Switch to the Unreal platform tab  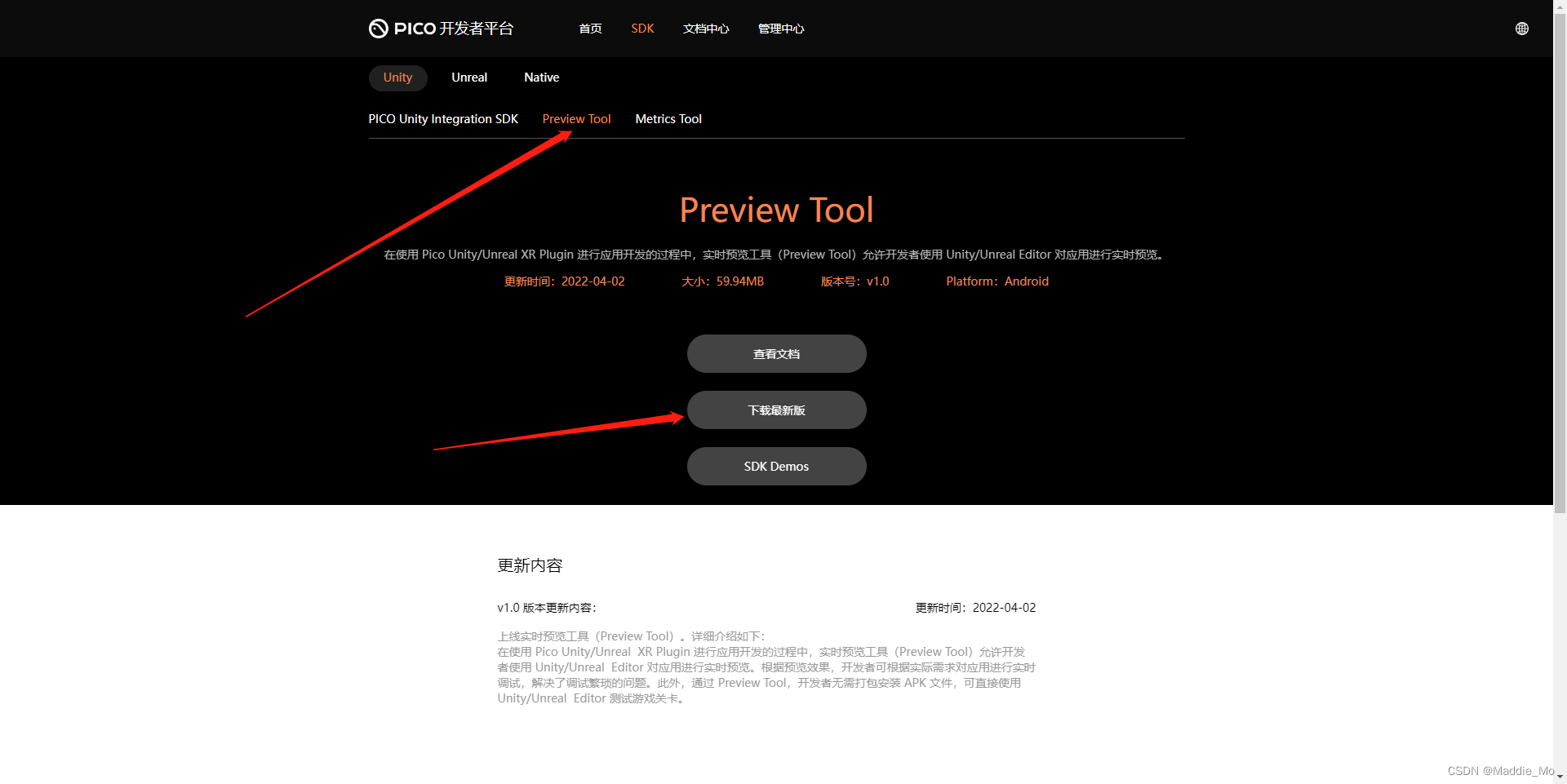[x=469, y=78]
